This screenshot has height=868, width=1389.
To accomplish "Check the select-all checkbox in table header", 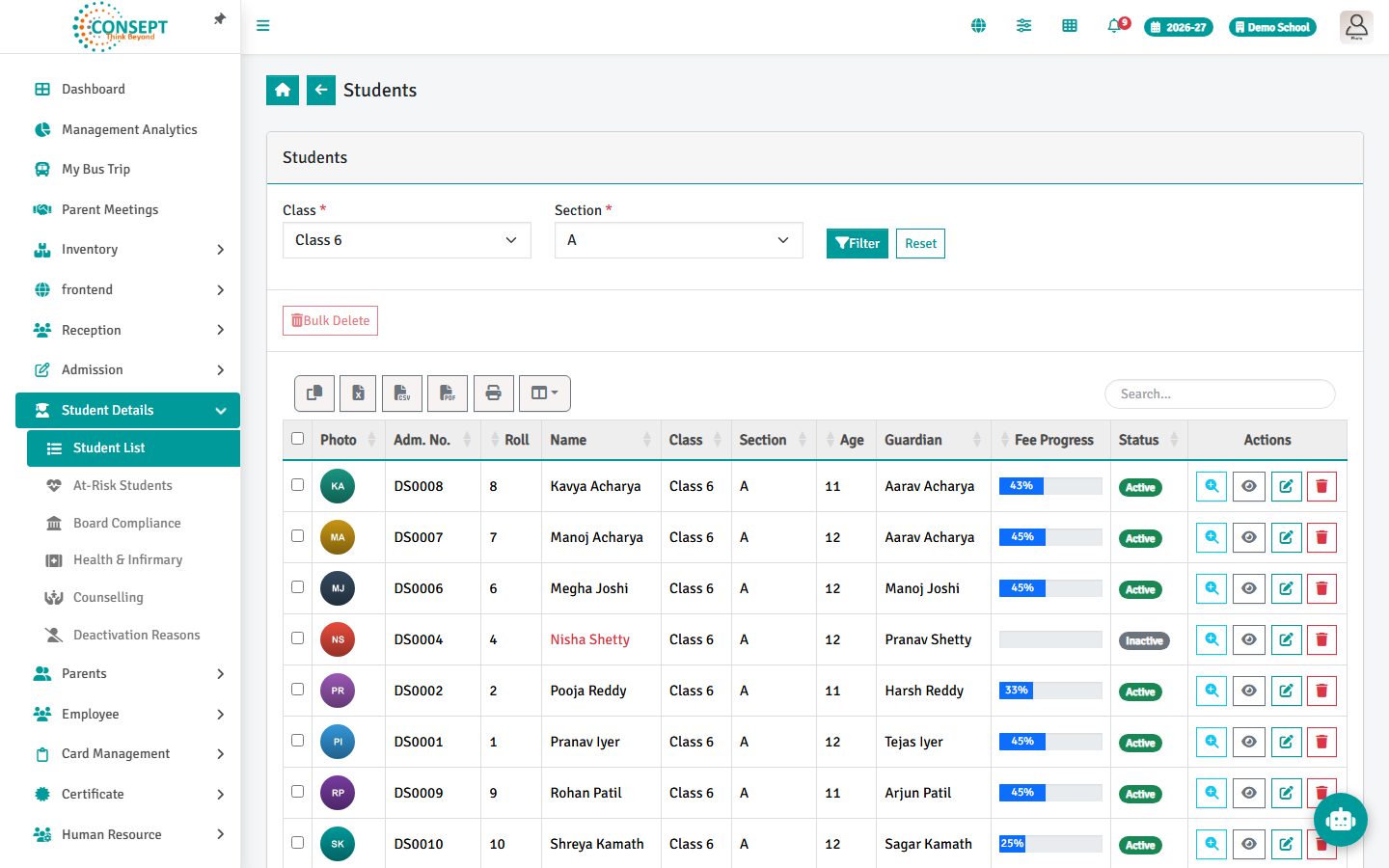I will tap(298, 439).
